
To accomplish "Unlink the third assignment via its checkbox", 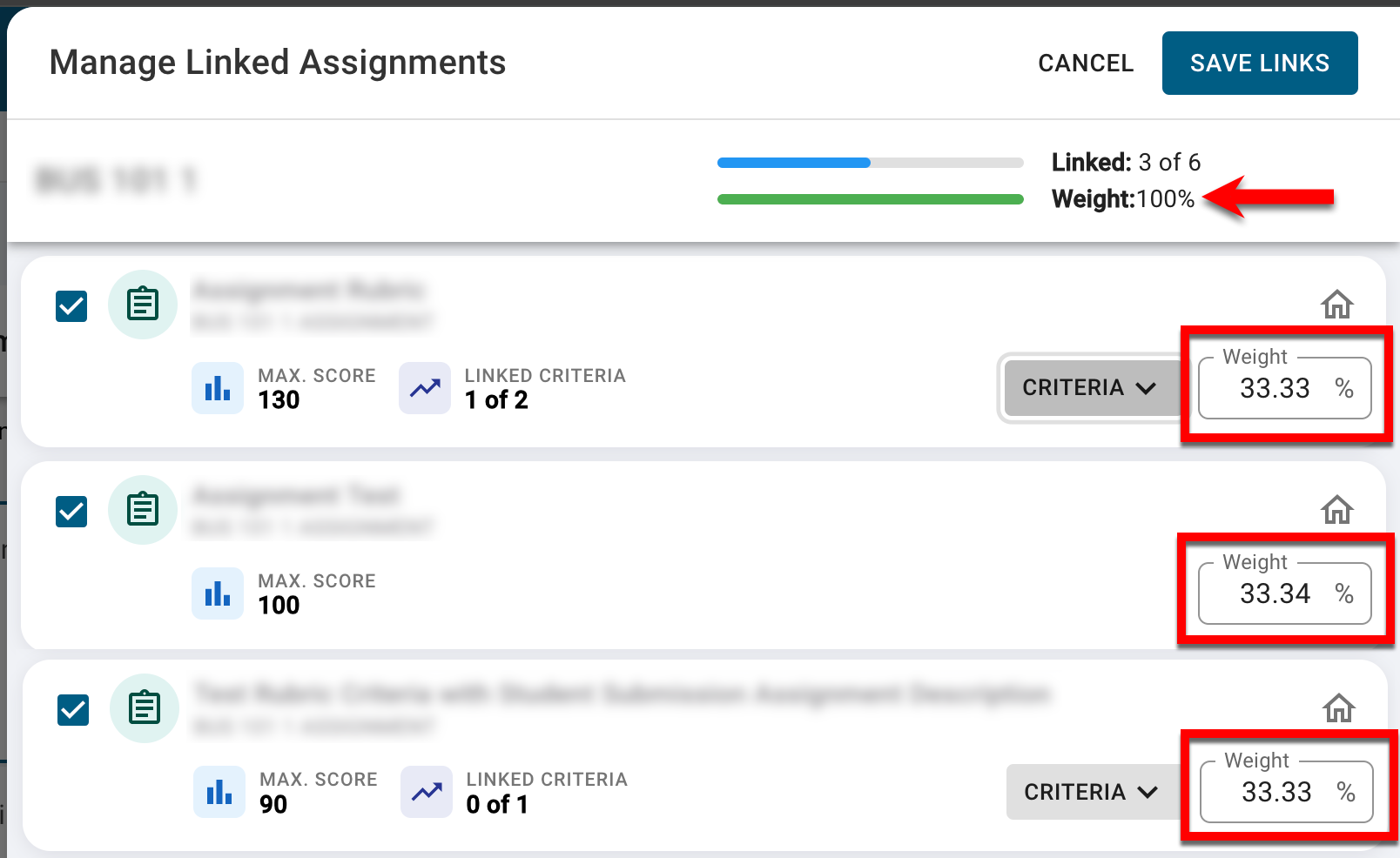I will pos(73,710).
